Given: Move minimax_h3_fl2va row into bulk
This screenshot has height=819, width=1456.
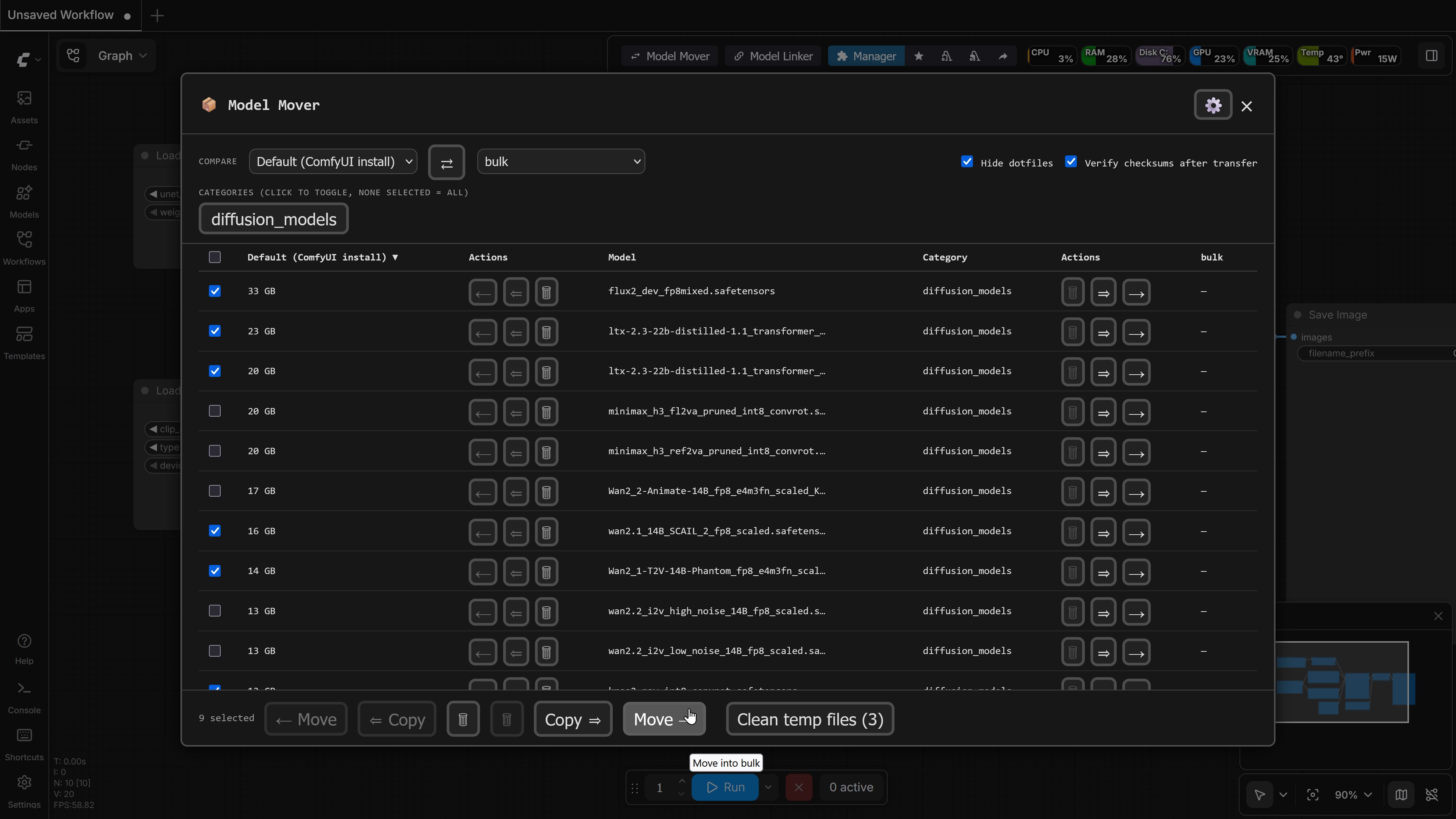Looking at the screenshot, I should coord(1136,412).
